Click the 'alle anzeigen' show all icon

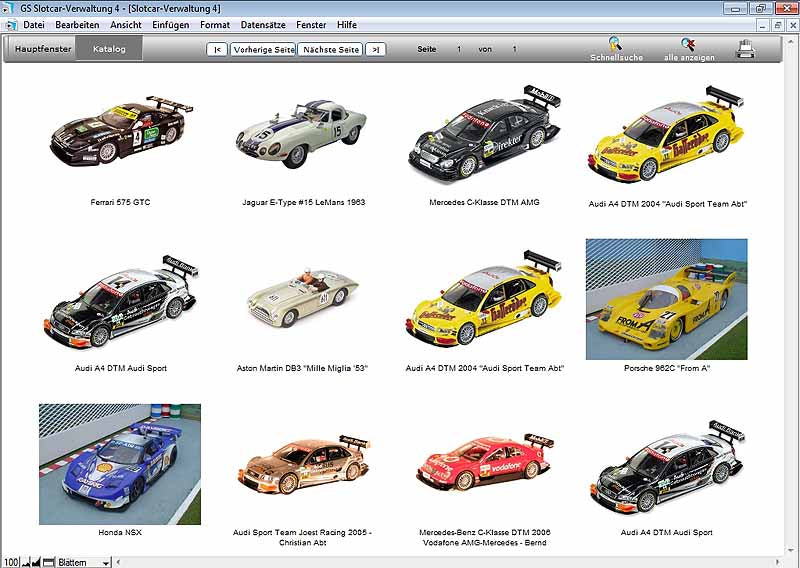point(688,48)
